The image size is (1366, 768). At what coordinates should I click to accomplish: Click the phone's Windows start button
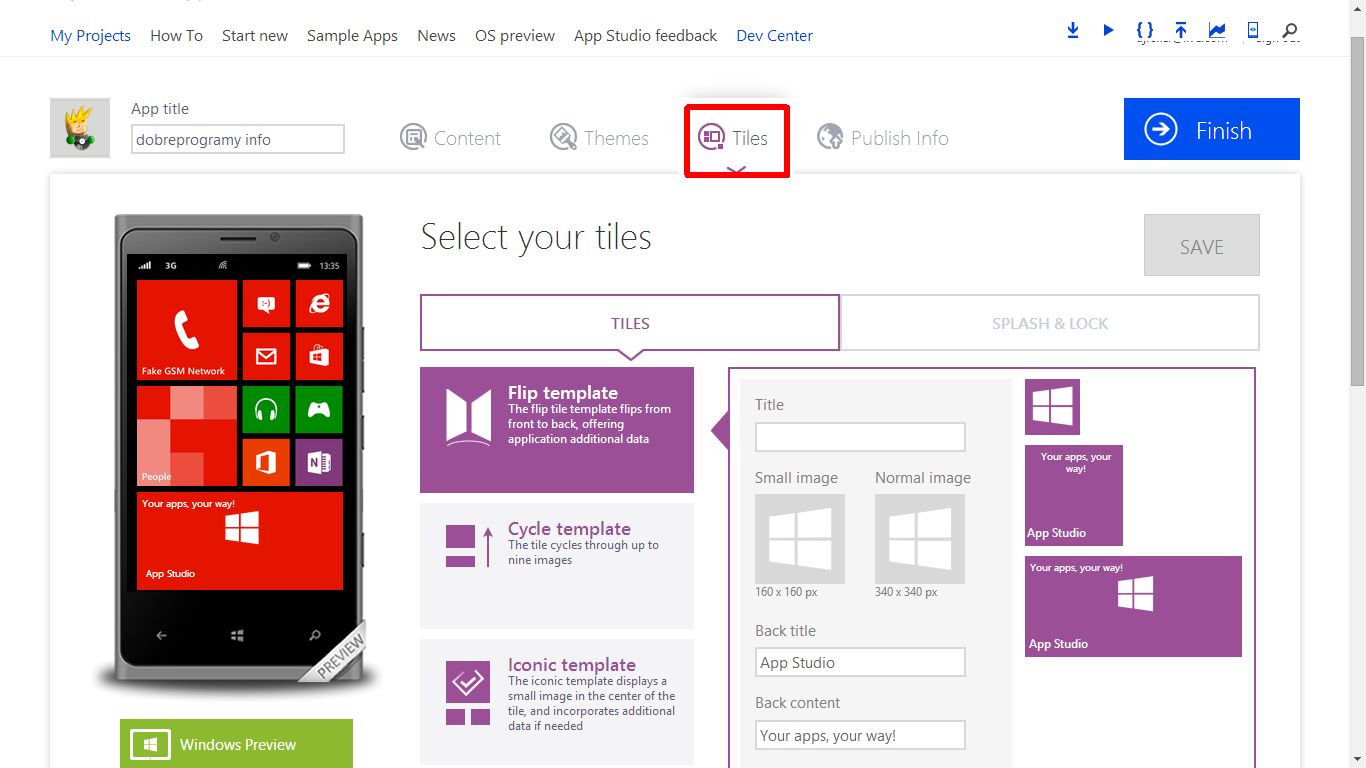coord(238,635)
